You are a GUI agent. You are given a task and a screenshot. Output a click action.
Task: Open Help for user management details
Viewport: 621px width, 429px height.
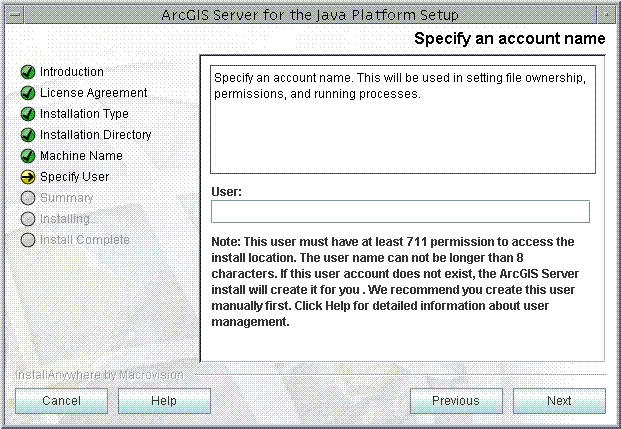coord(164,401)
